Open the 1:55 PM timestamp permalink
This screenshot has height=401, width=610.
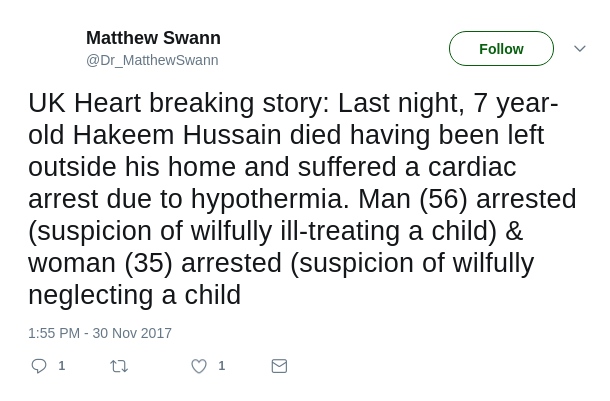click(54, 333)
